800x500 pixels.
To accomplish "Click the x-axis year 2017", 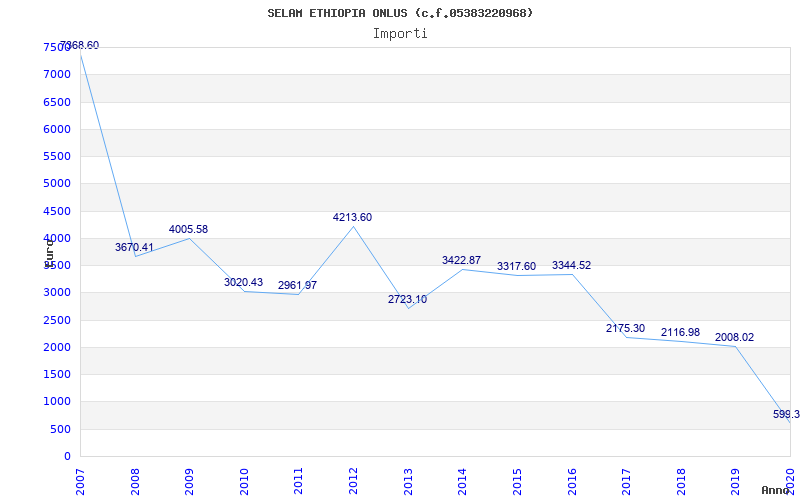I will (626, 482).
